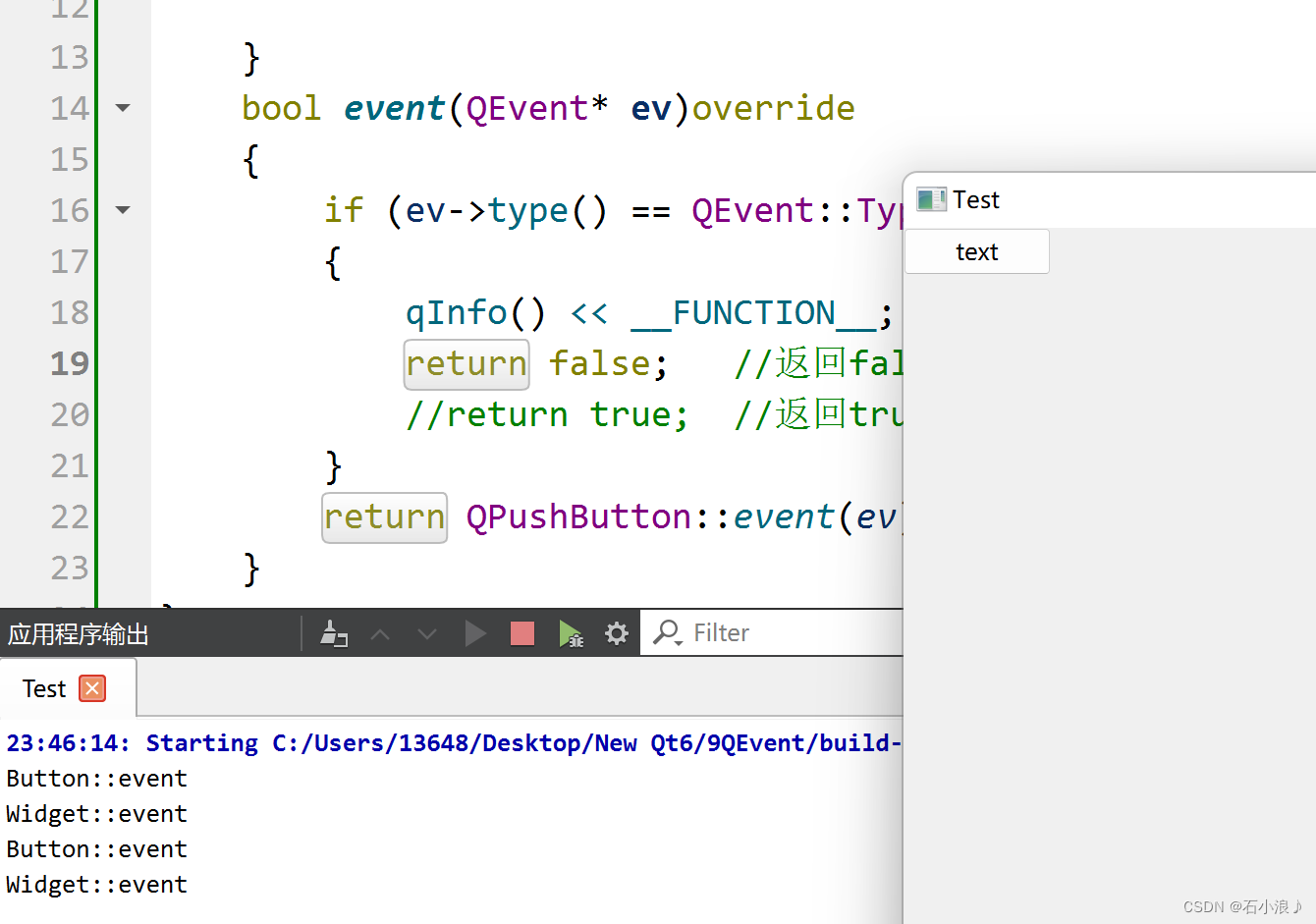Click line number 19 in the editor

click(x=70, y=363)
